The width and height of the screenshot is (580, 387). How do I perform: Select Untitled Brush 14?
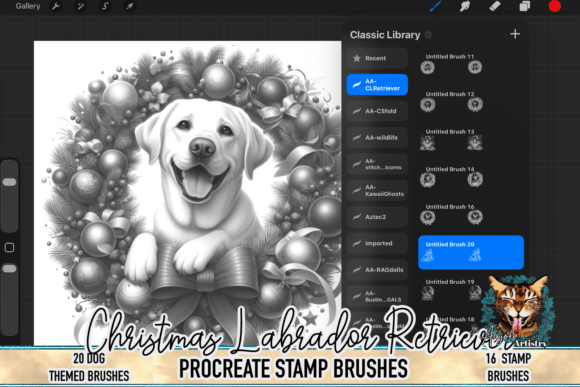471,177
